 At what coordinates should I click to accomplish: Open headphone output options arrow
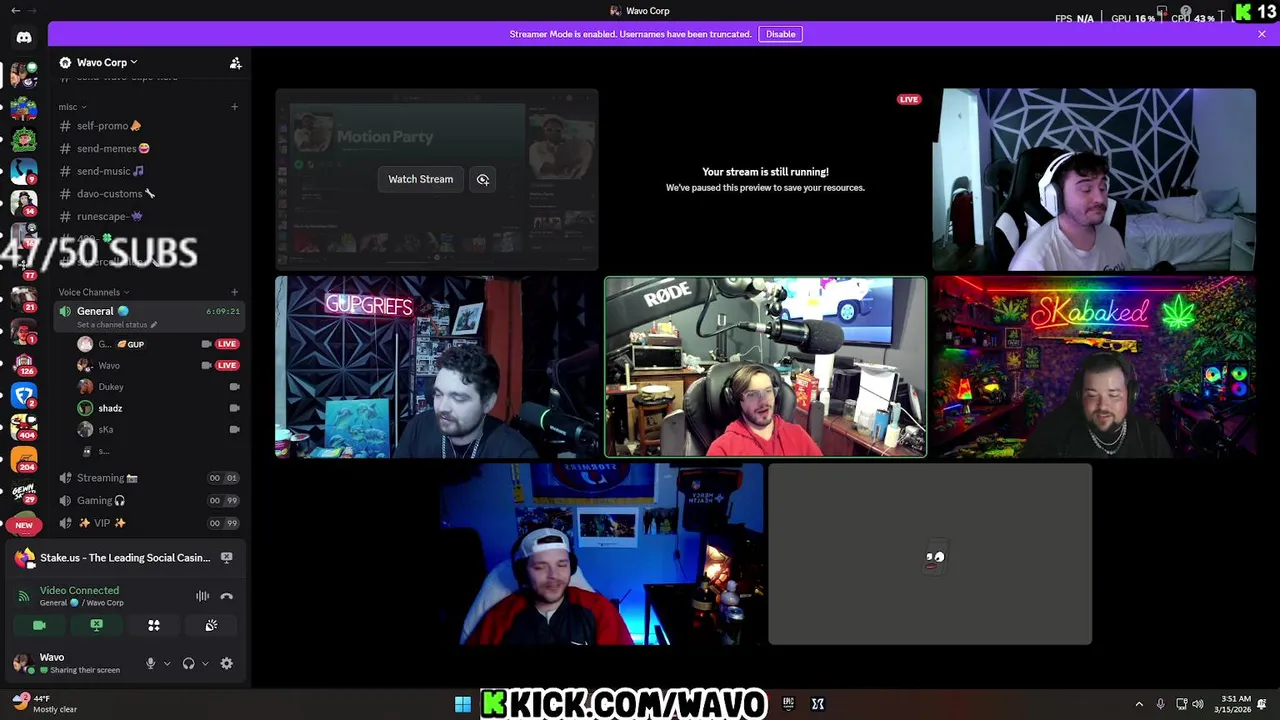coord(205,663)
